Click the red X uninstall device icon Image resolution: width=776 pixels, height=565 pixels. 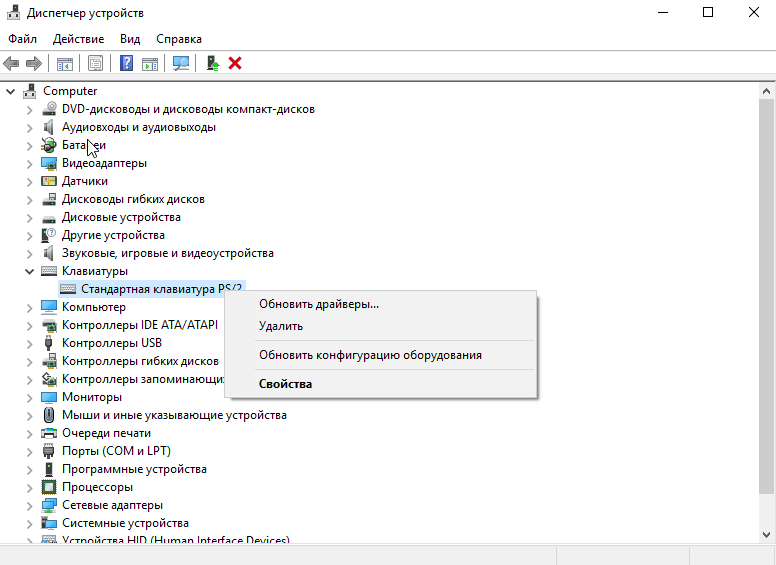[x=235, y=63]
